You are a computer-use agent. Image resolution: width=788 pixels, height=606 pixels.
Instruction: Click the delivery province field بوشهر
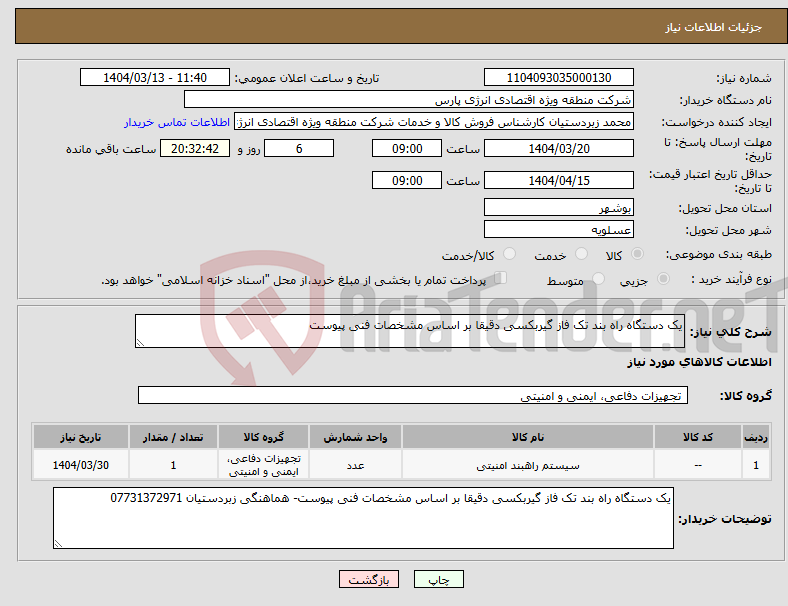pyautogui.click(x=558, y=207)
